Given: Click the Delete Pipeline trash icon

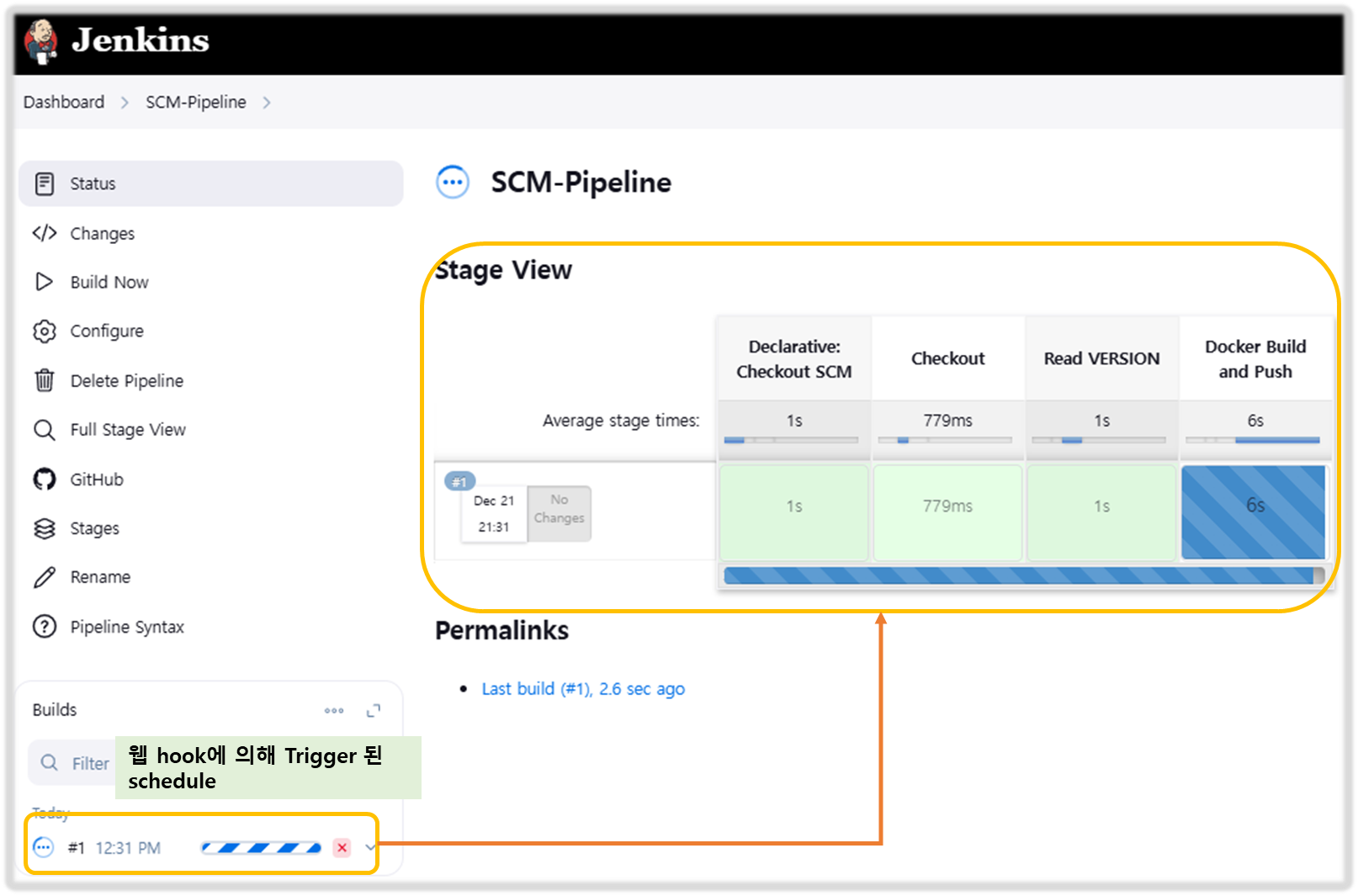Looking at the screenshot, I should tap(45, 380).
